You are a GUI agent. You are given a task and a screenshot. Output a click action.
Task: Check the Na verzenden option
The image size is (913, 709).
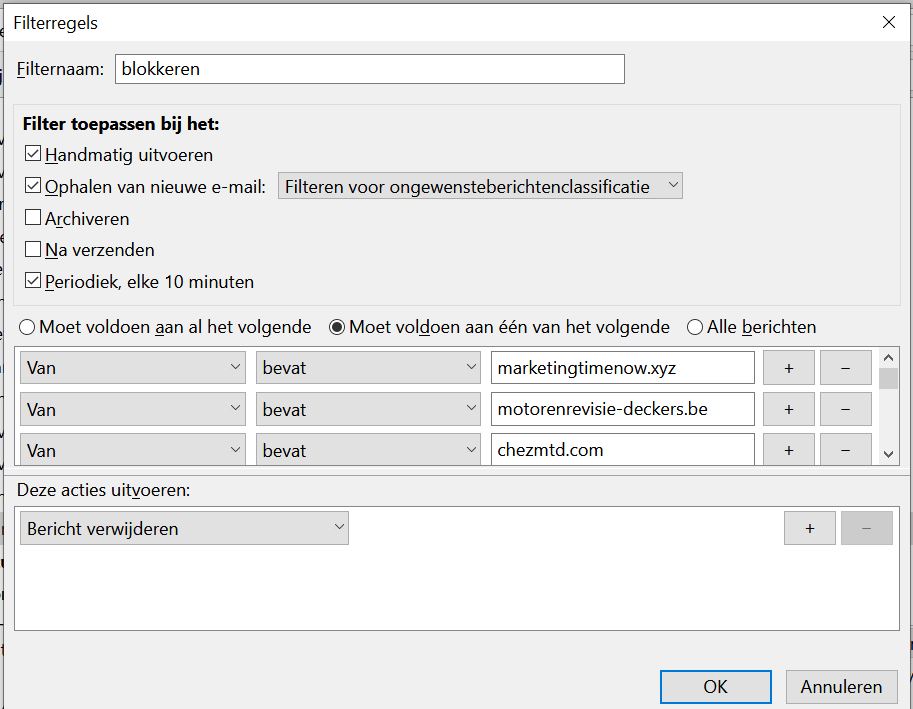click(x=32, y=250)
